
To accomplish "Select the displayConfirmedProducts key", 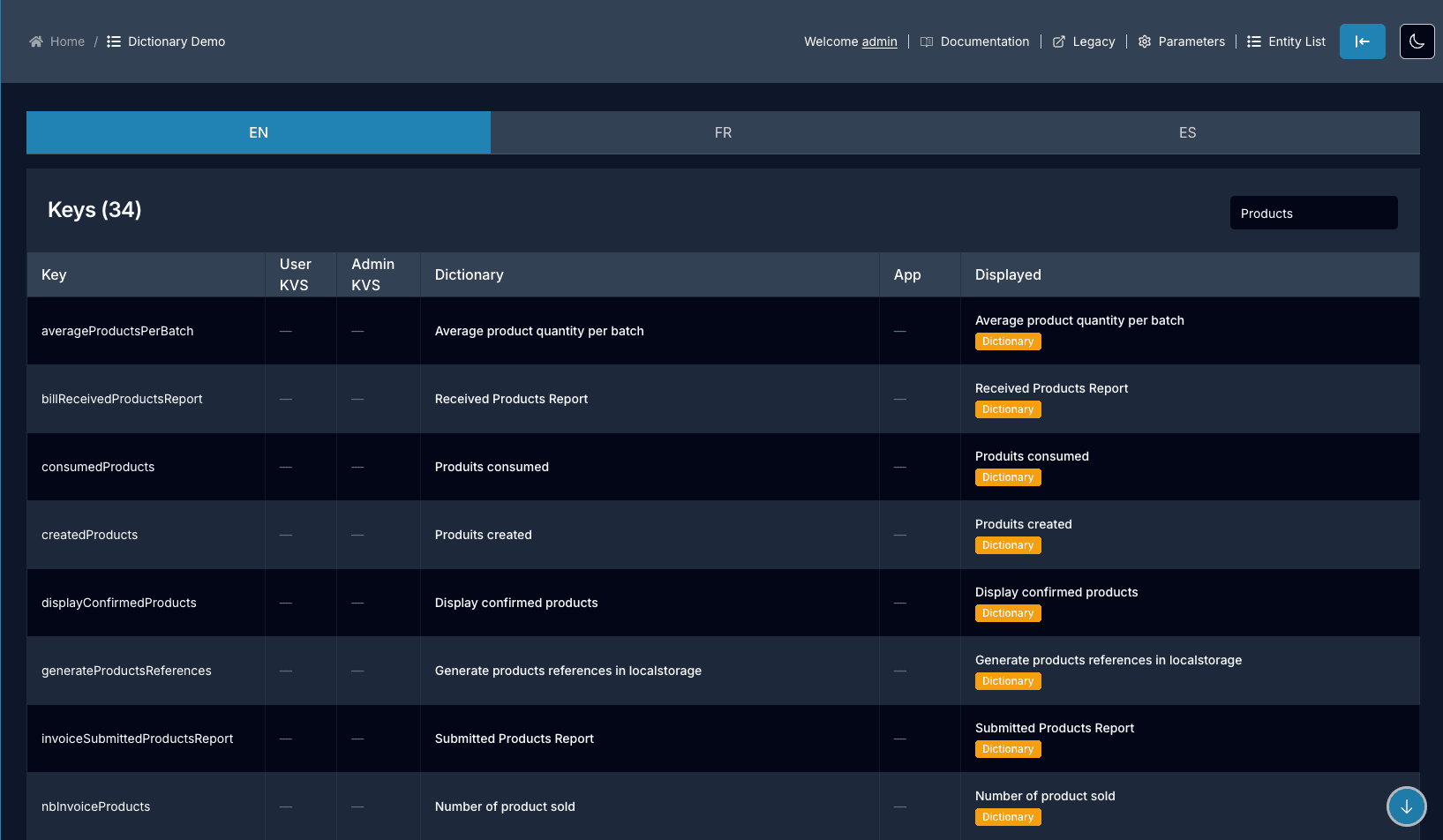I will (119, 603).
